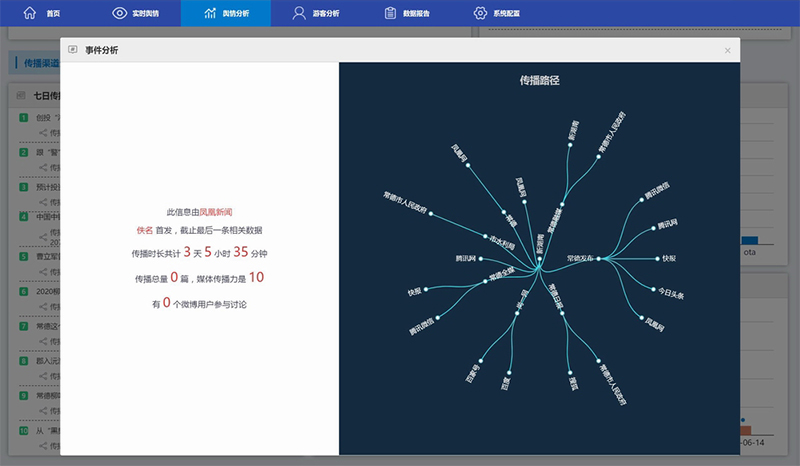The image size is (800, 466).
Task: Open 系统配置 via the gear icon
Action: (480, 13)
